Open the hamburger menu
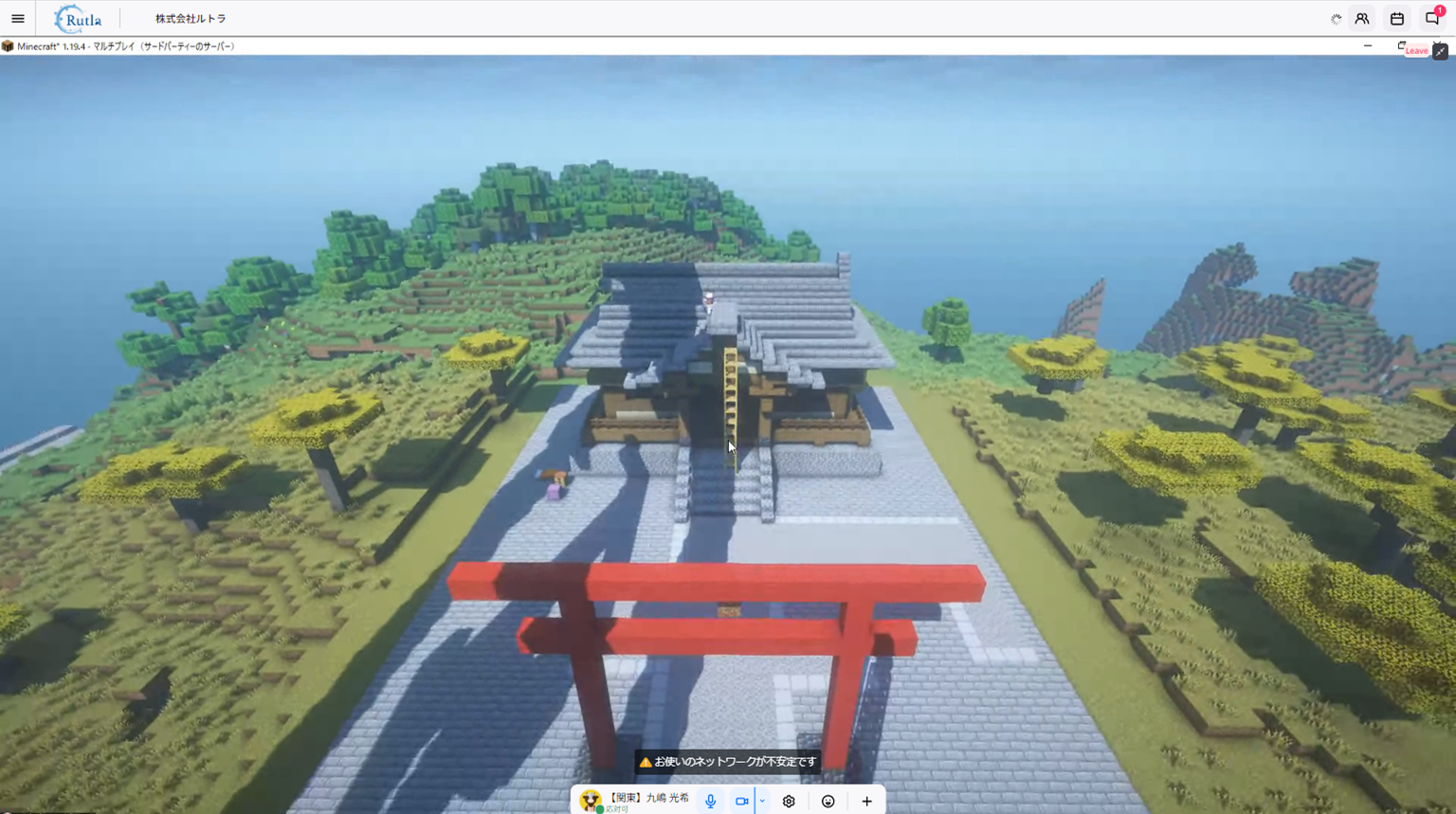 (x=18, y=19)
